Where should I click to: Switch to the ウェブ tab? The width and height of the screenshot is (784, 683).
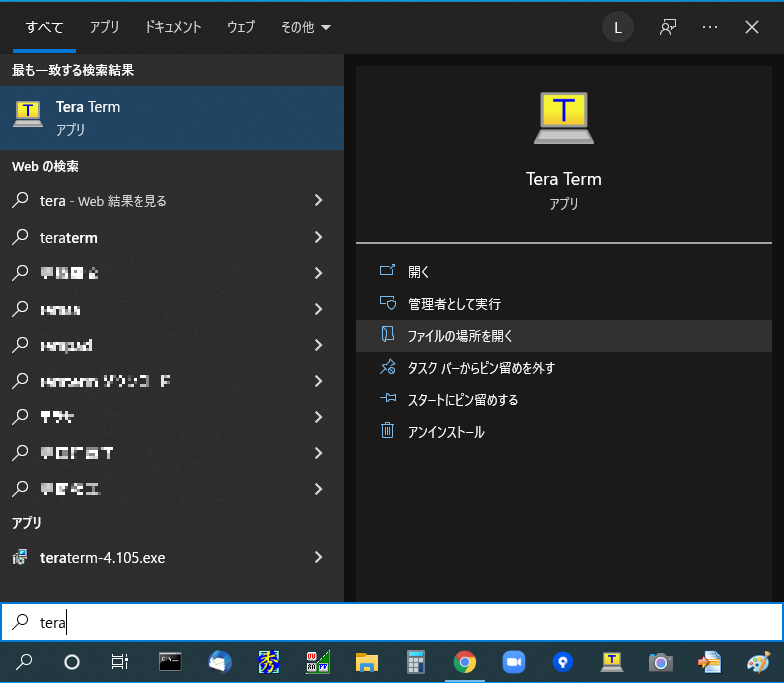click(x=241, y=27)
